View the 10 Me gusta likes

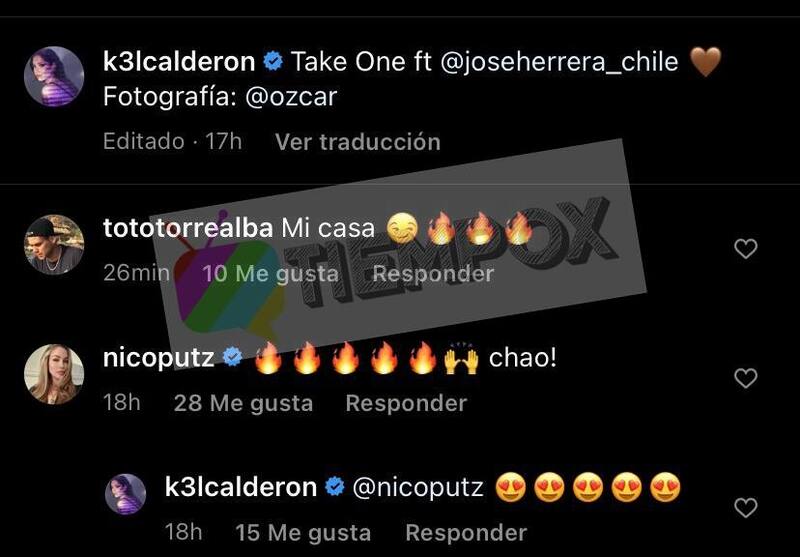pos(270,274)
